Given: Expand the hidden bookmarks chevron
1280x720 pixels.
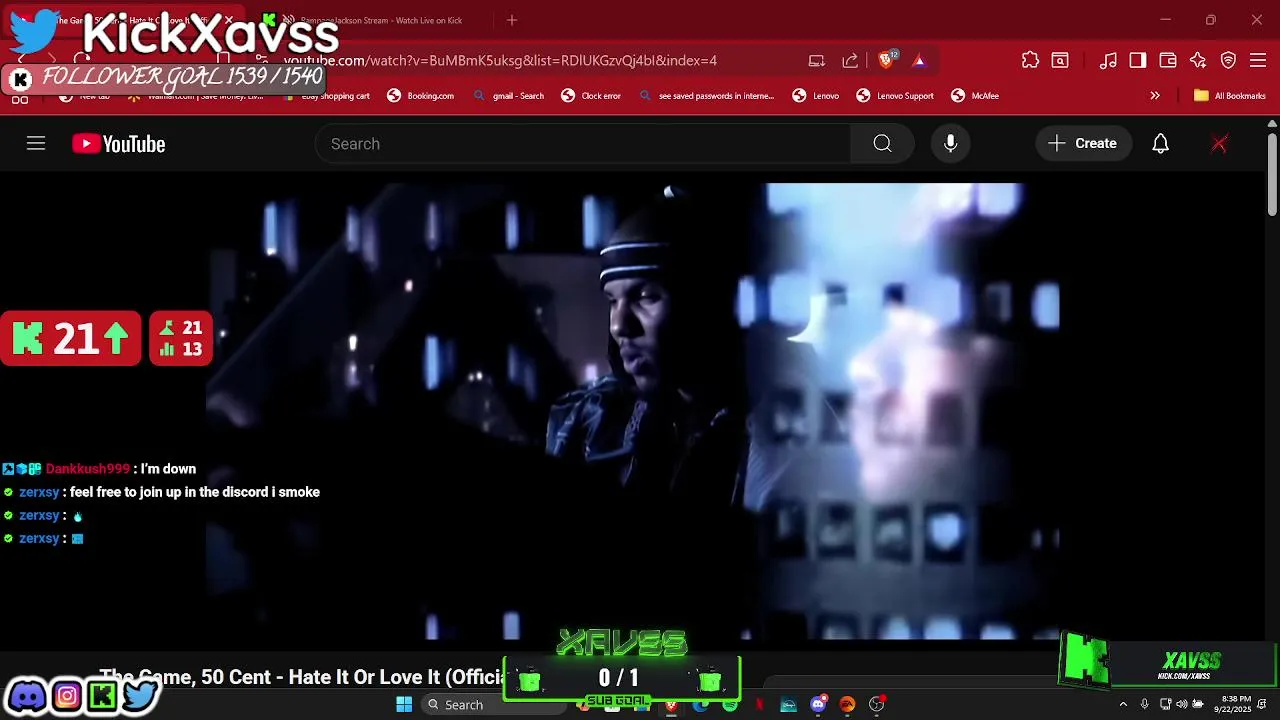Looking at the screenshot, I should tap(1155, 96).
